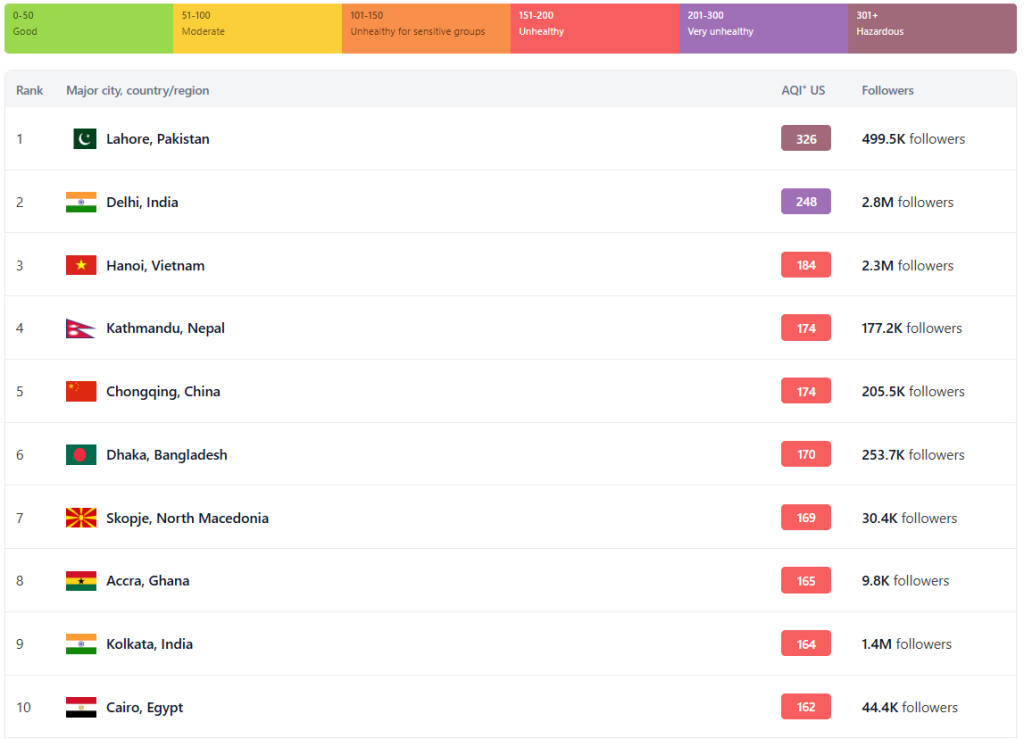Click the Nepal flag icon
This screenshot has width=1024, height=739.
80,328
